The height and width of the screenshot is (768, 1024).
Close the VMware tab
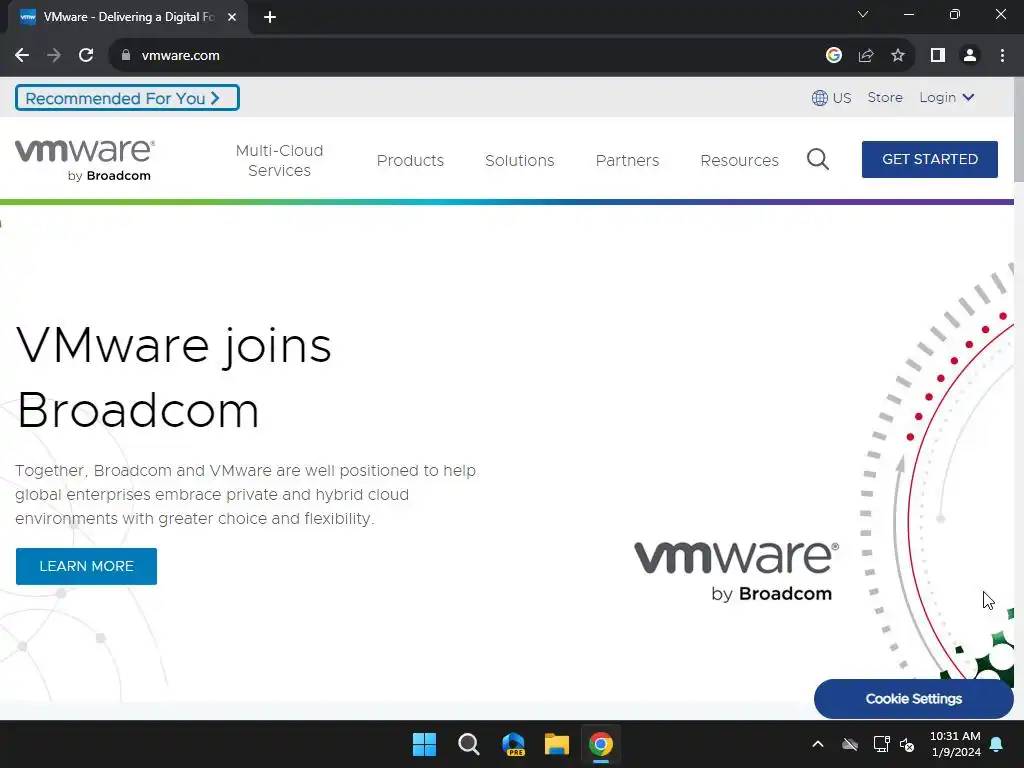point(232,17)
